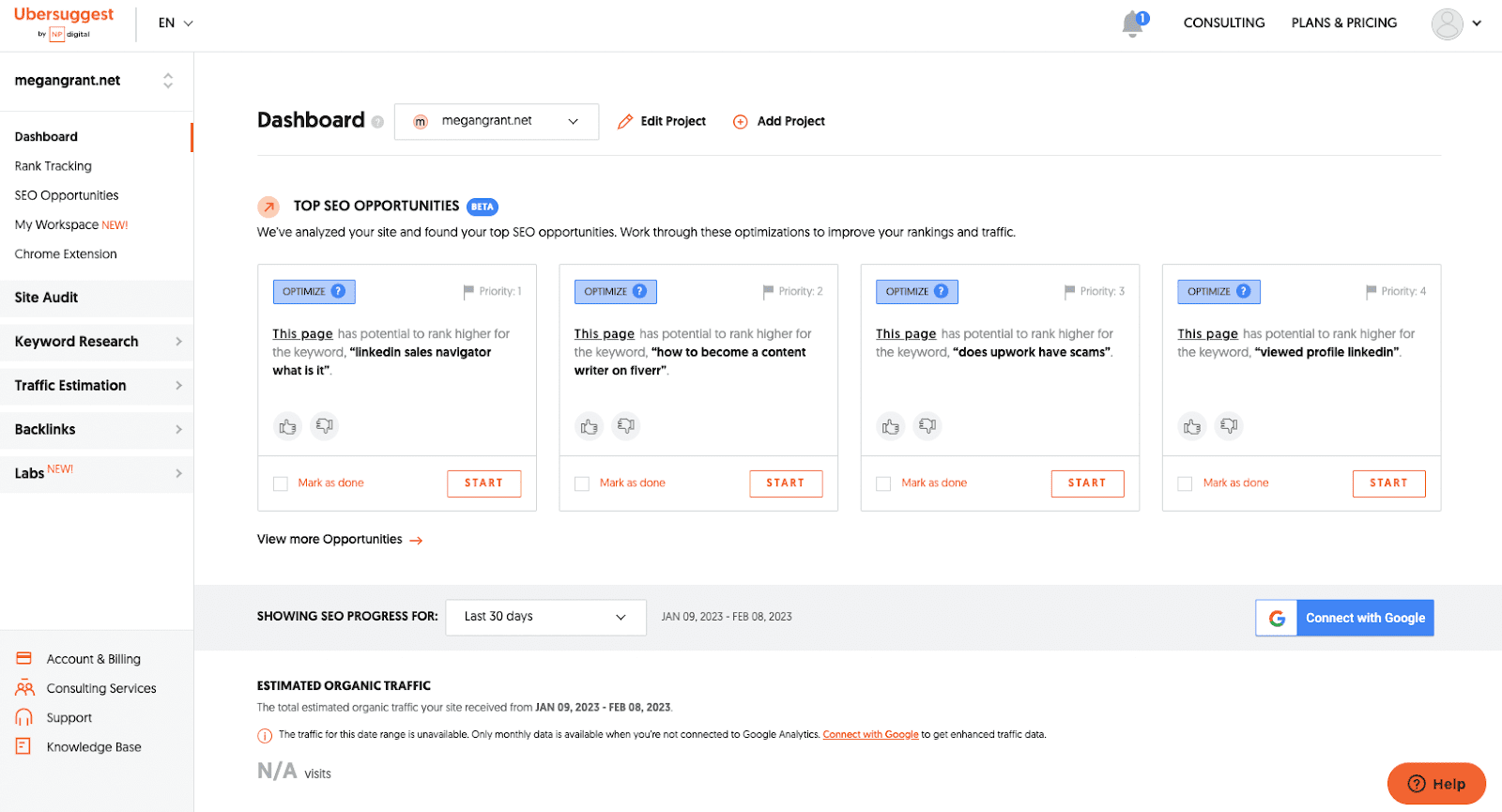The height and width of the screenshot is (812, 1502).
Task: Open the PLANS & PRICING menu
Action: tap(1343, 23)
